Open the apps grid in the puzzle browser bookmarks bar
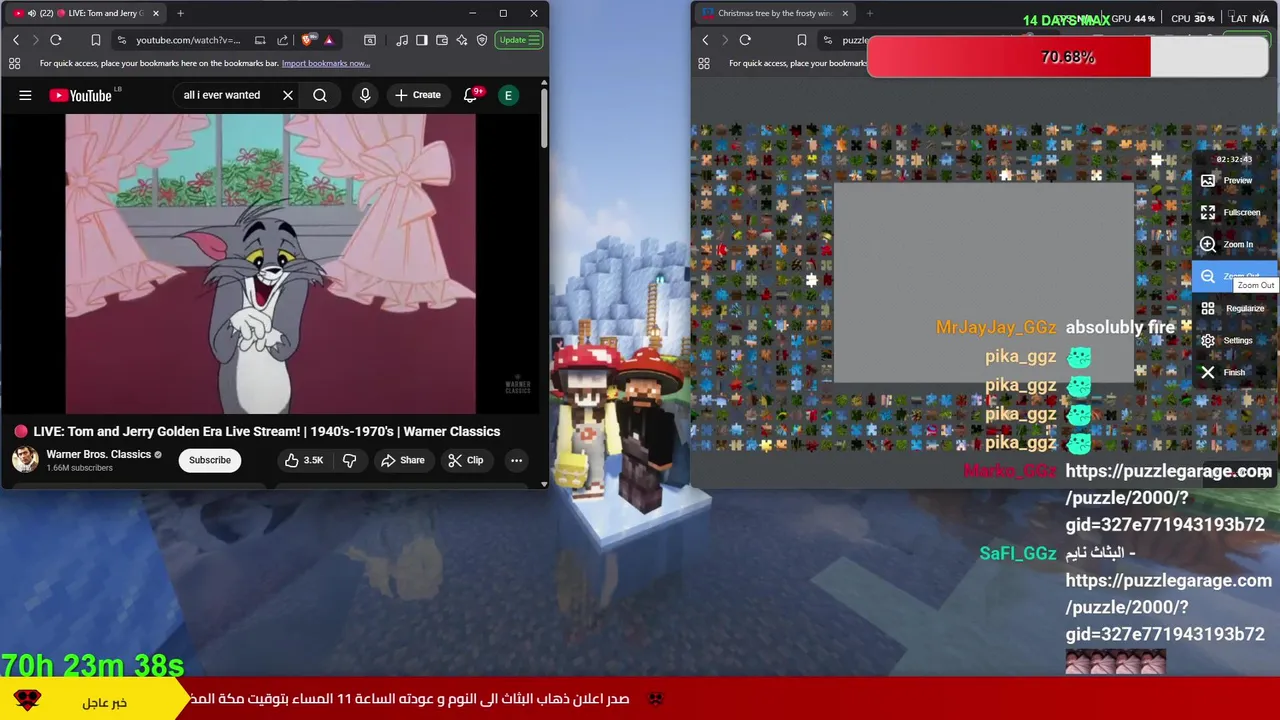This screenshot has height=720, width=1280. tap(704, 63)
